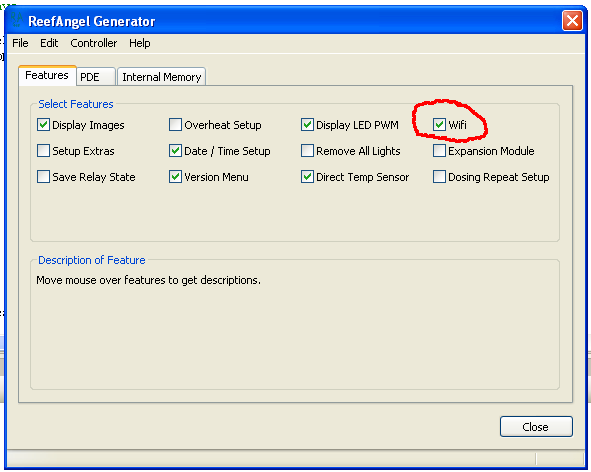Click the Close button

536,426
